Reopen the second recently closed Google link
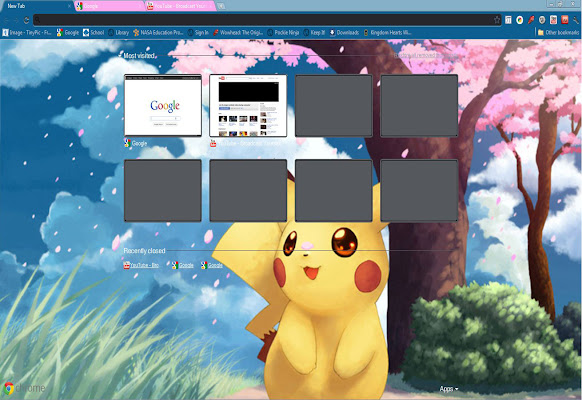This screenshot has width=582, height=400. click(x=212, y=265)
